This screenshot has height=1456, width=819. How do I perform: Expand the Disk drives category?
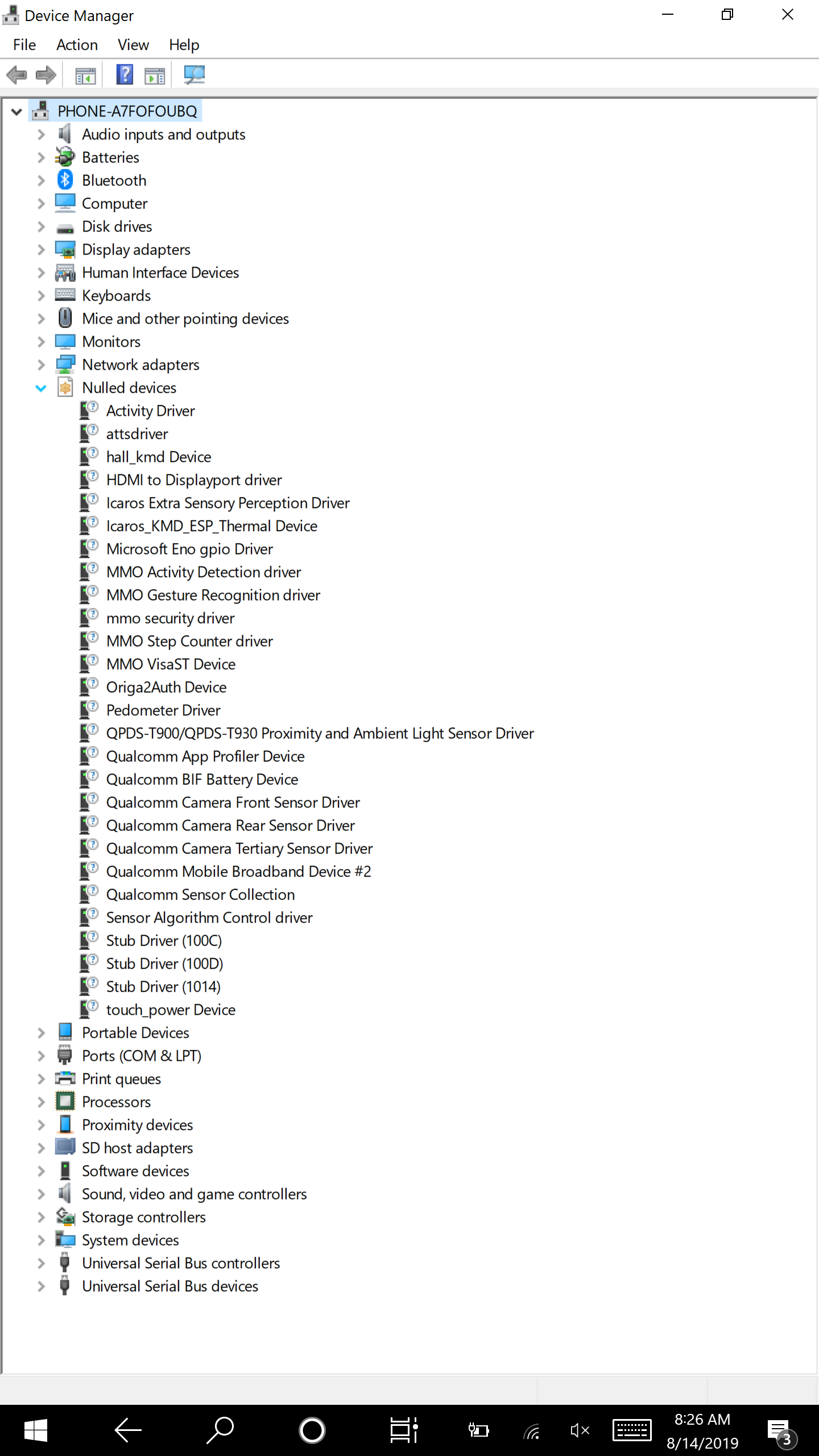pos(41,227)
